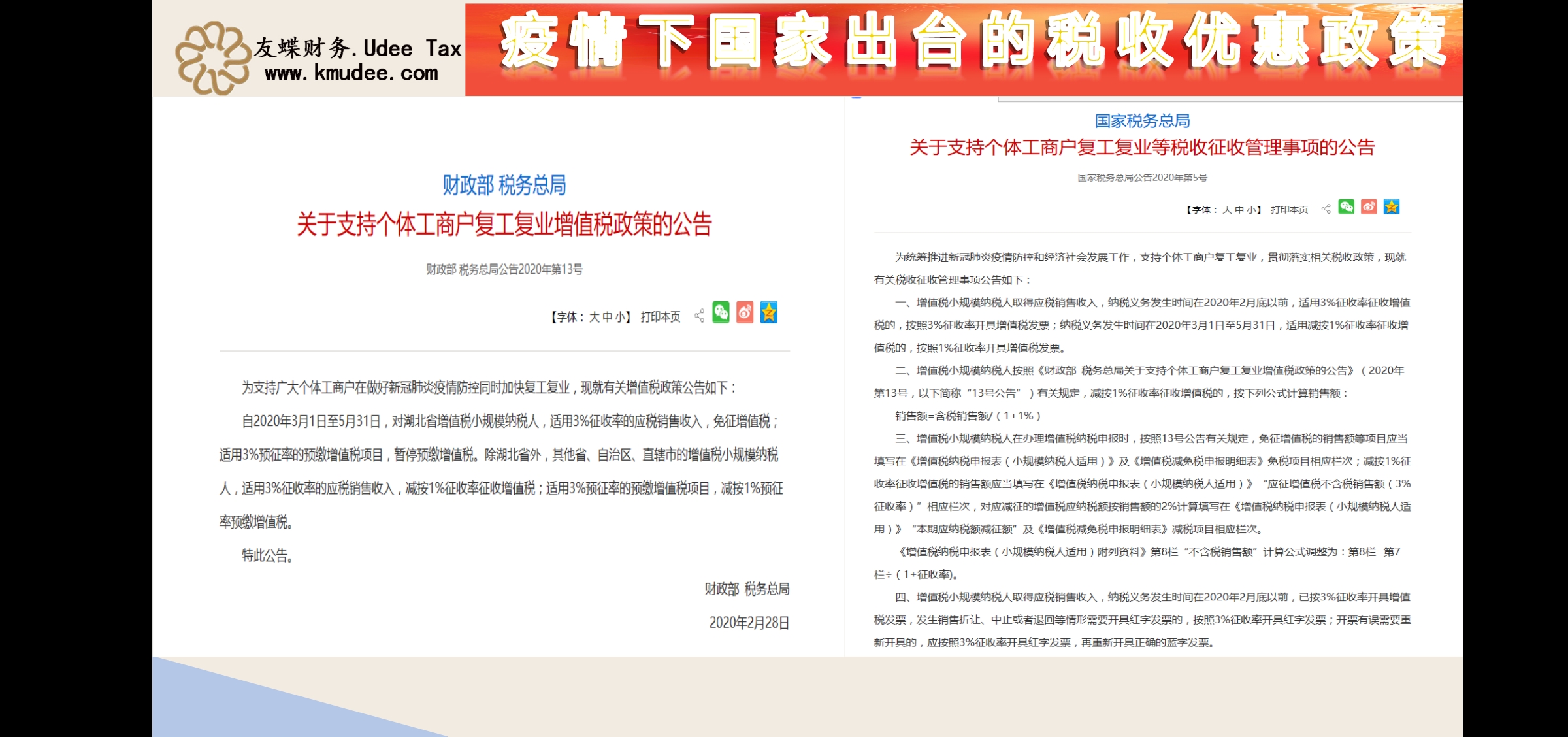The image size is (1568, 737).
Task: Set font size 大 on 第13号 announcement
Action: pos(595,317)
